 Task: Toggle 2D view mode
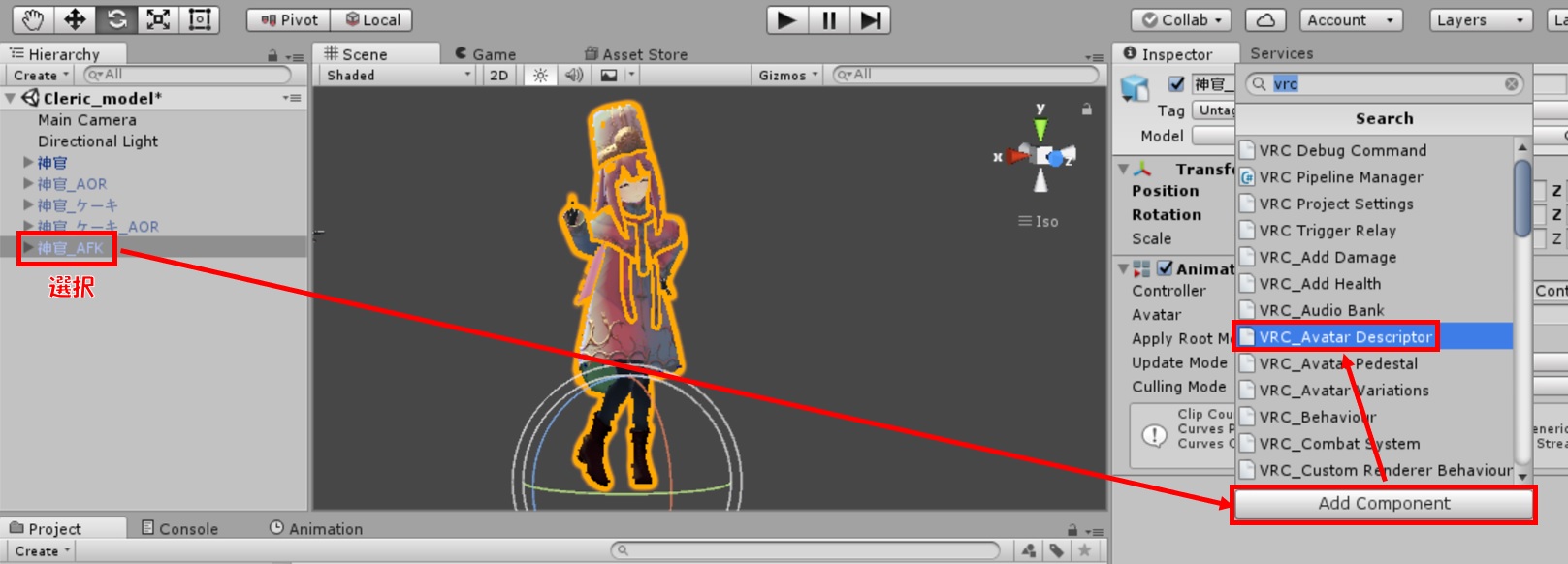pyautogui.click(x=498, y=76)
